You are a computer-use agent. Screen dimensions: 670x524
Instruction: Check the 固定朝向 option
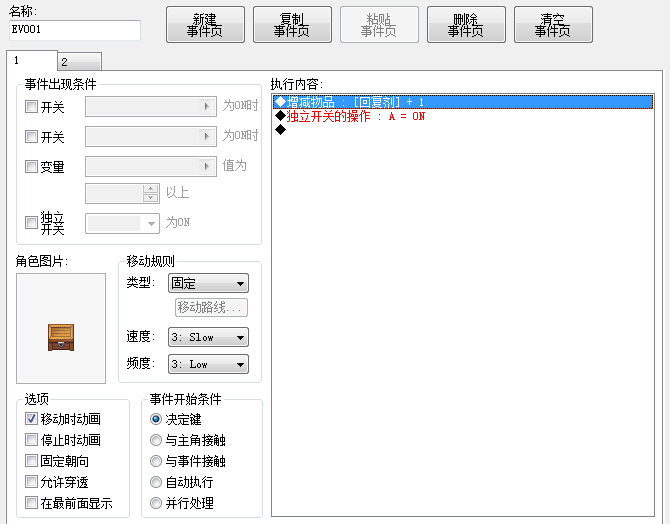[31, 460]
